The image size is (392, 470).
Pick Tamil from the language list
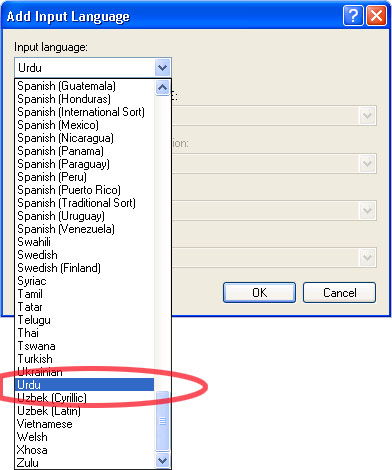point(85,294)
